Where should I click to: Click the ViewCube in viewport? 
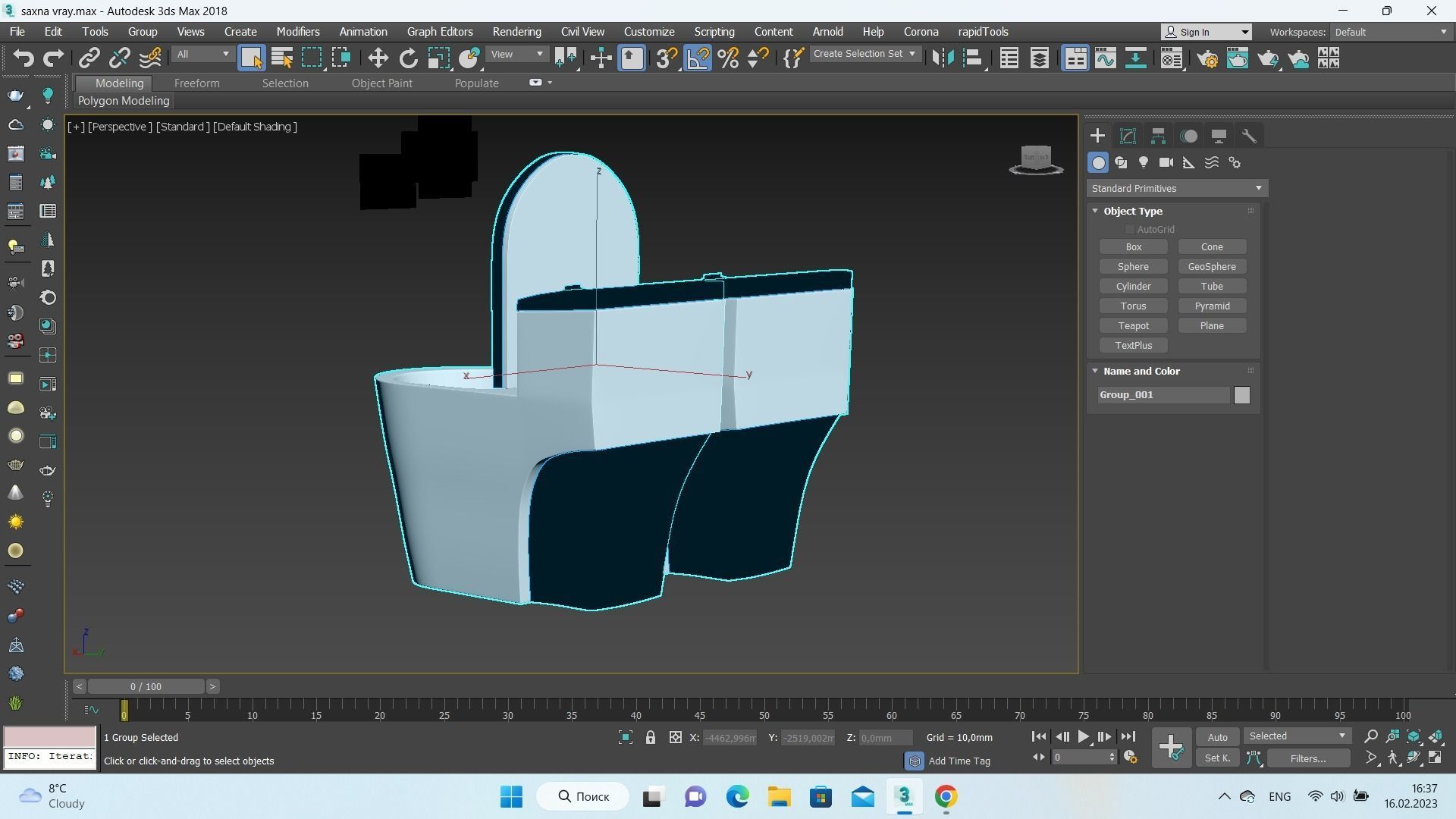(x=1036, y=159)
